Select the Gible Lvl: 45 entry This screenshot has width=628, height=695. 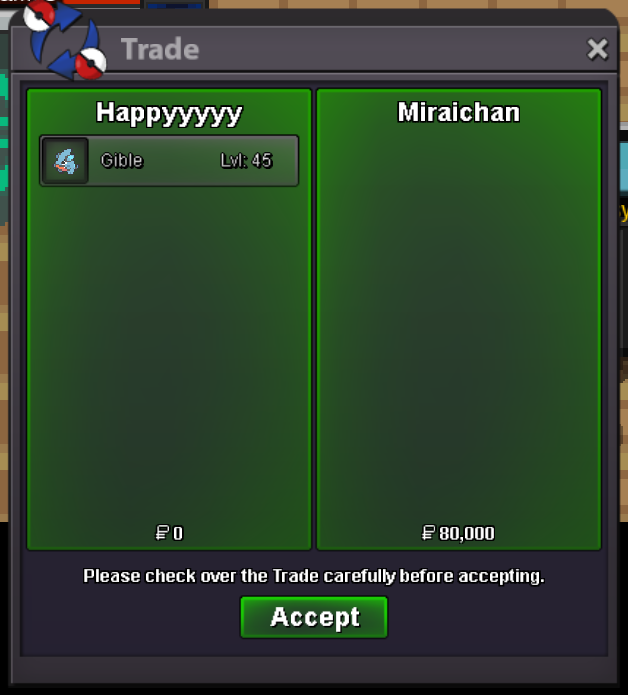[x=169, y=161]
